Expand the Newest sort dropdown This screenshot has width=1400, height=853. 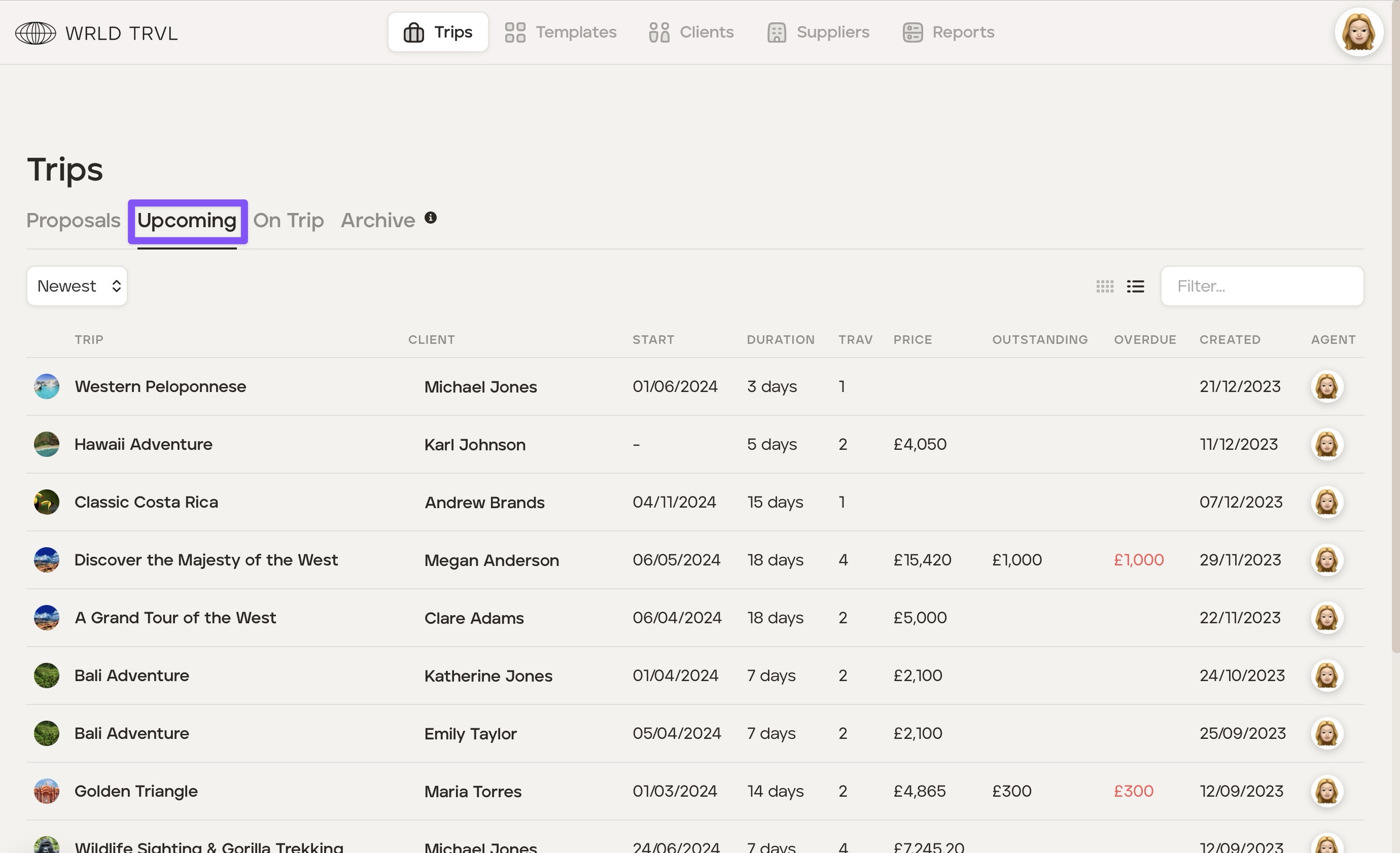click(77, 286)
